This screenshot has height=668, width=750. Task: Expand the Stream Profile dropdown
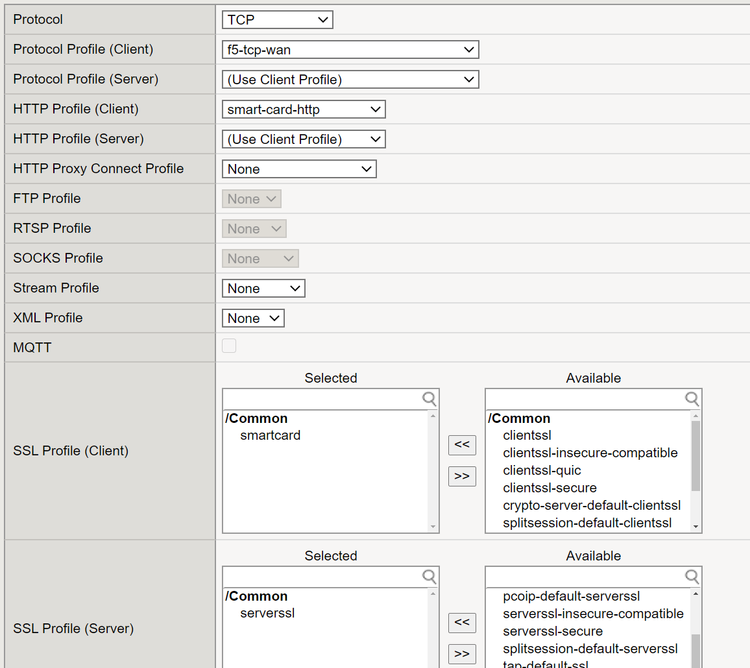(x=263, y=288)
